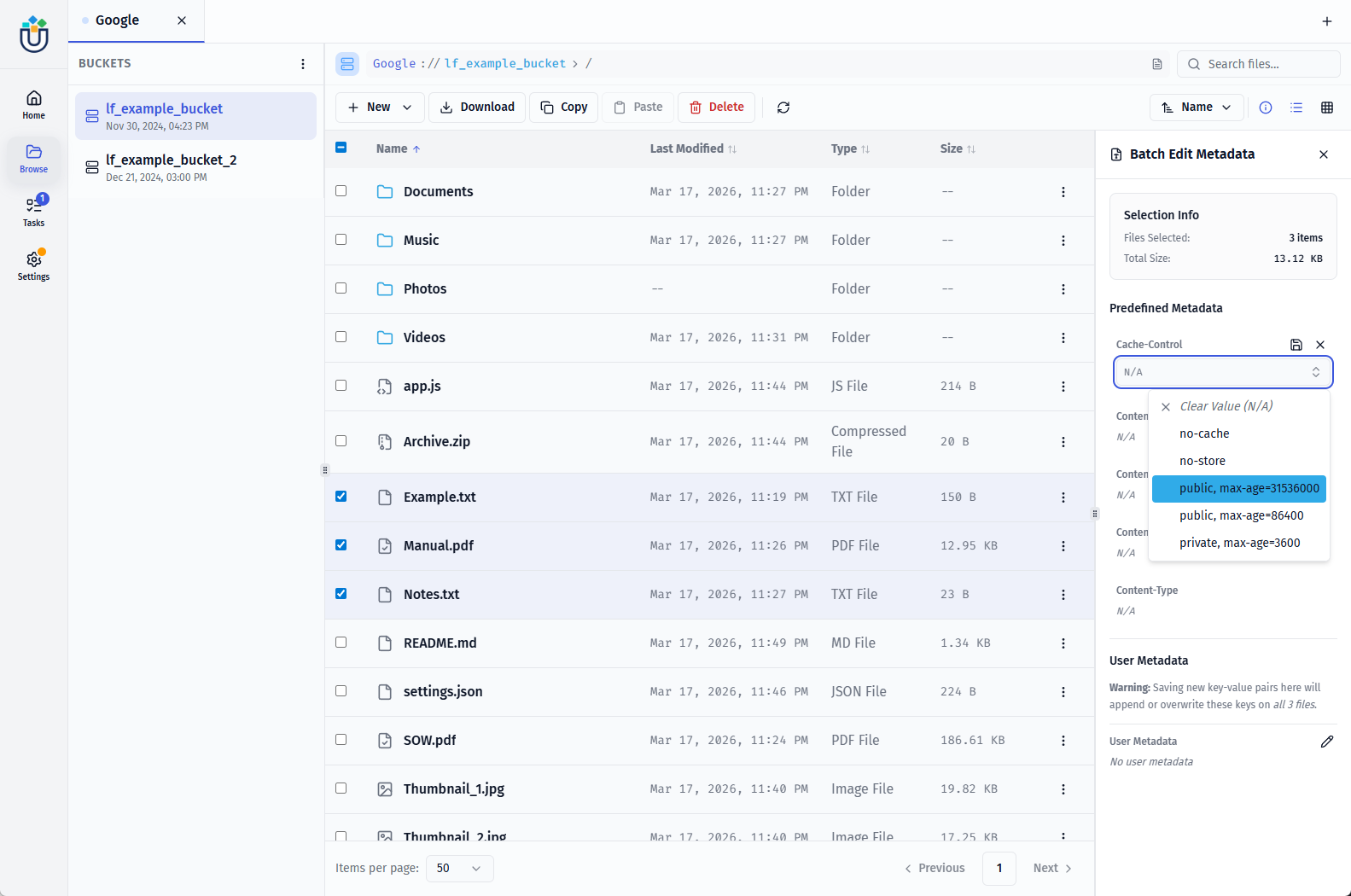The height and width of the screenshot is (896, 1351).
Task: Open row menu for Manual.pdf
Action: pyautogui.click(x=1063, y=546)
